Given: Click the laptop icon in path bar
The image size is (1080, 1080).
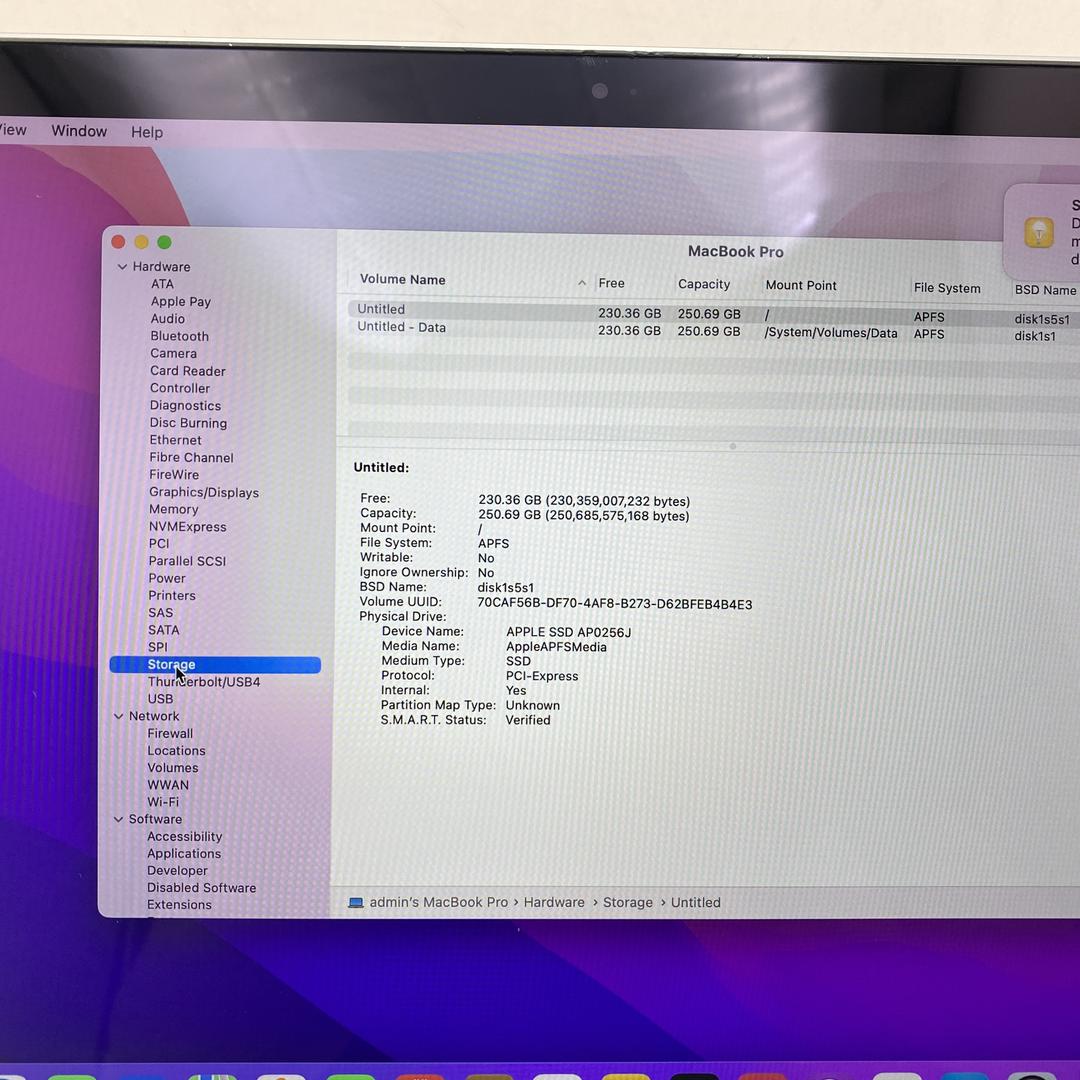Looking at the screenshot, I should click(x=355, y=903).
